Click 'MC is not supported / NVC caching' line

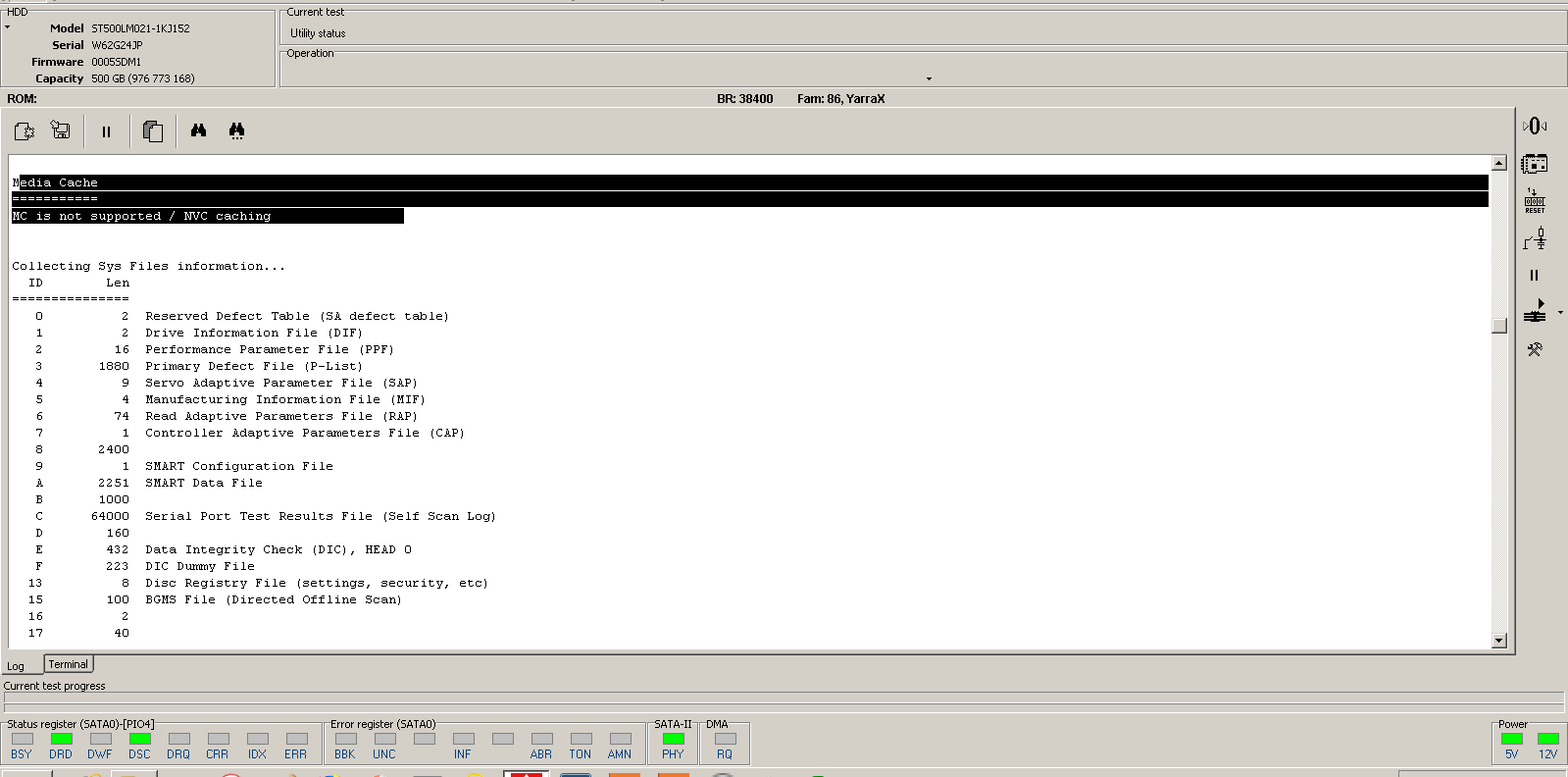point(208,216)
